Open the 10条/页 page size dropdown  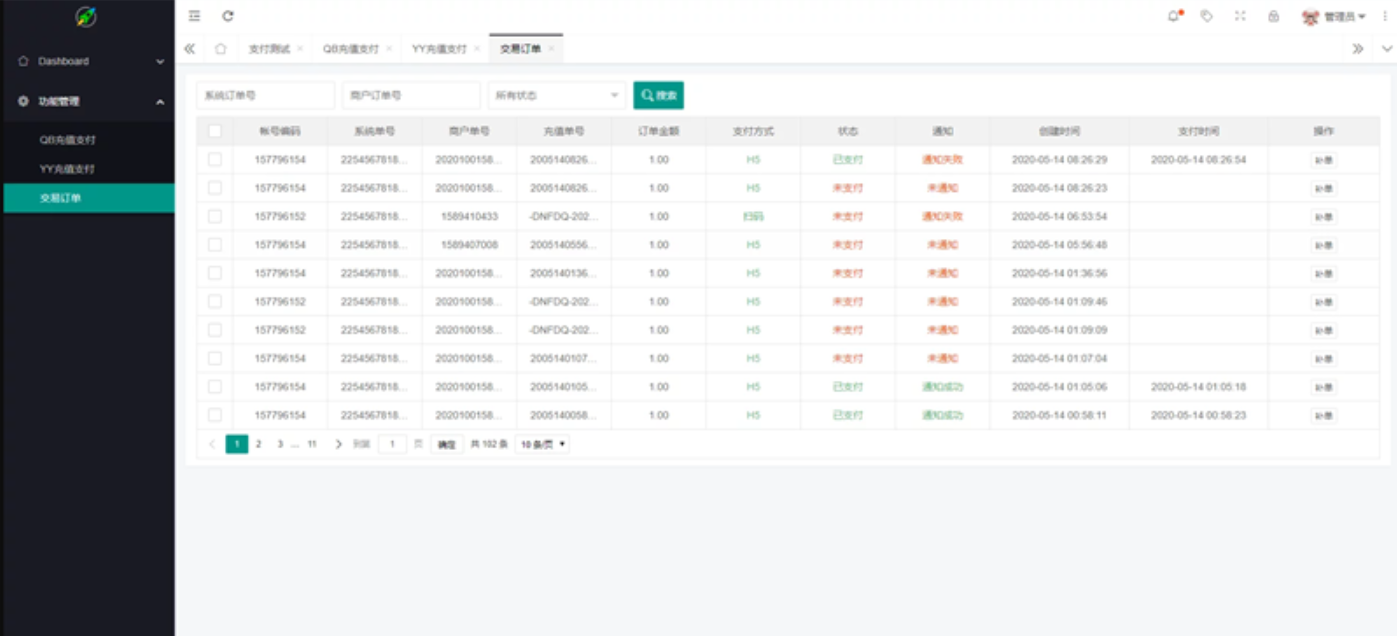[x=543, y=444]
